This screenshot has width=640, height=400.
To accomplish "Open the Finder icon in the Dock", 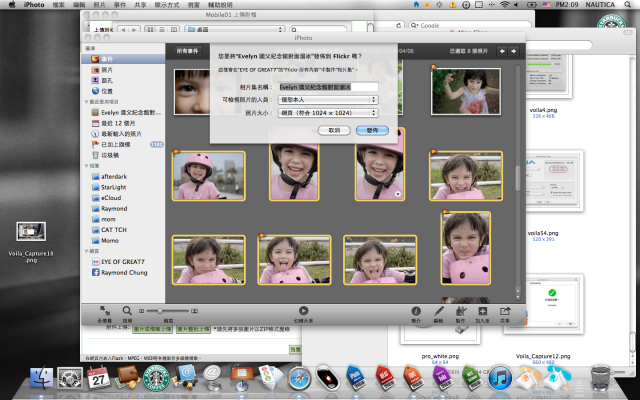I will [41, 378].
